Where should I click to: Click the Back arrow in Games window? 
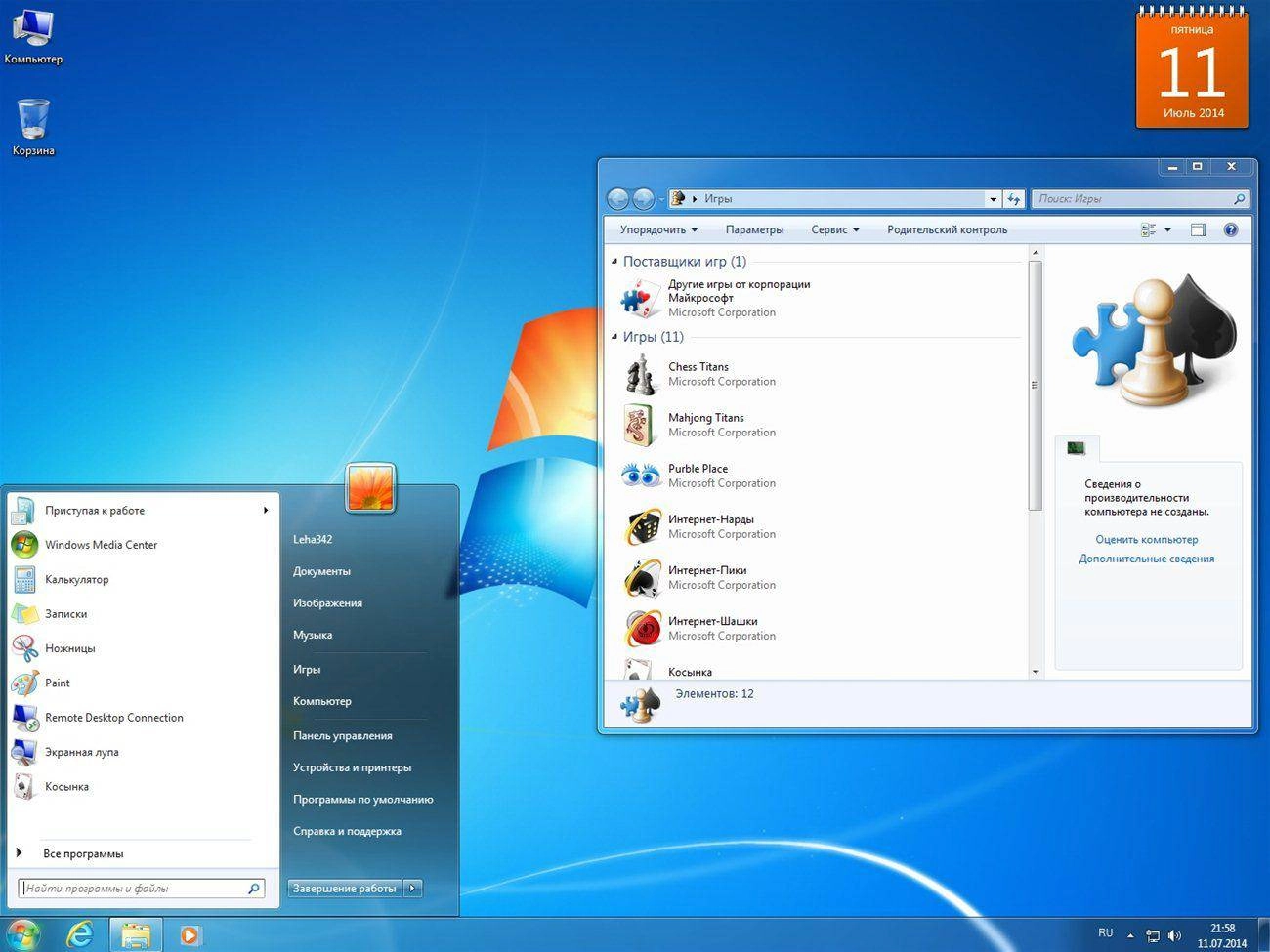617,199
